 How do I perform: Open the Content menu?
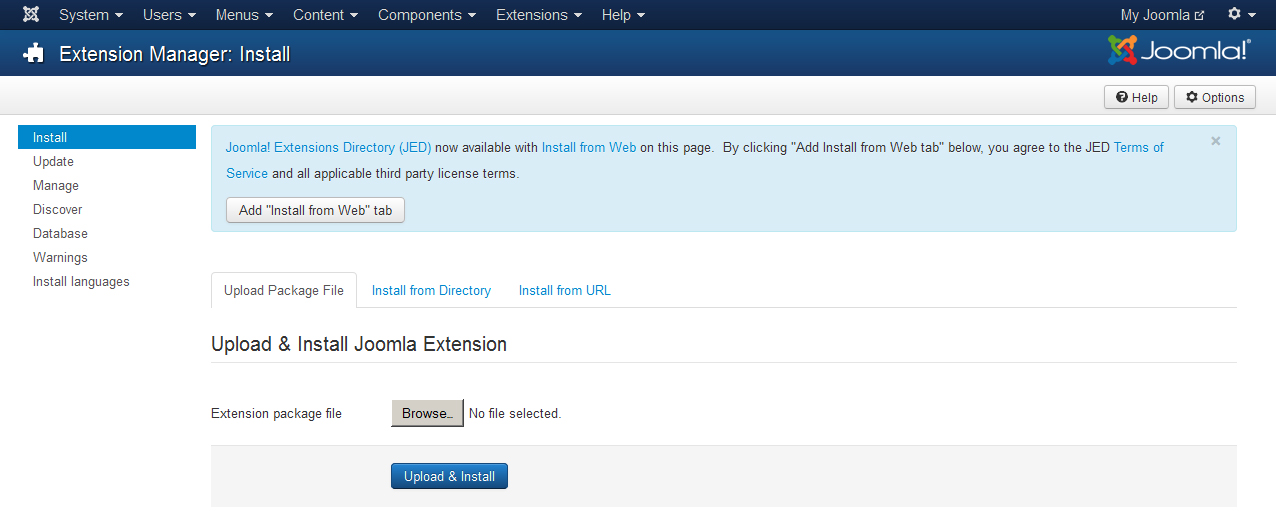click(x=326, y=15)
